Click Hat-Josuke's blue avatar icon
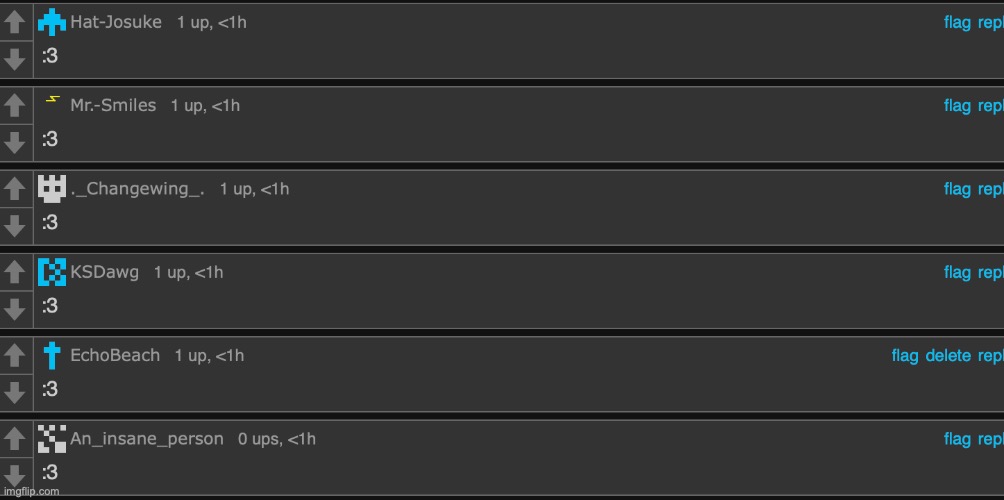 pos(52,22)
